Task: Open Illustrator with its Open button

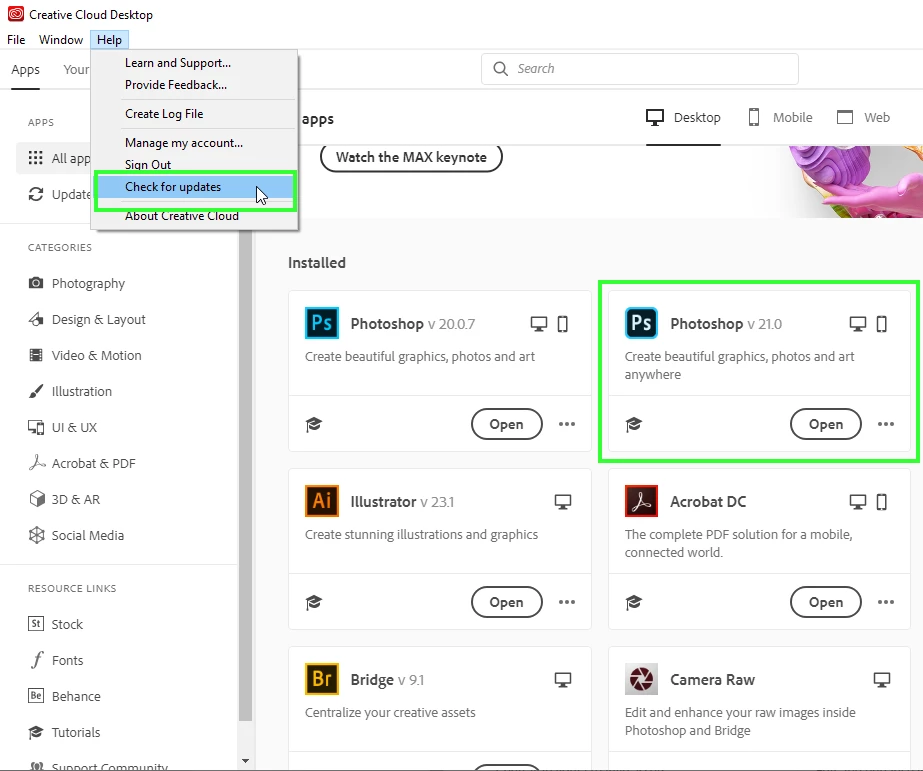Action: pos(506,602)
